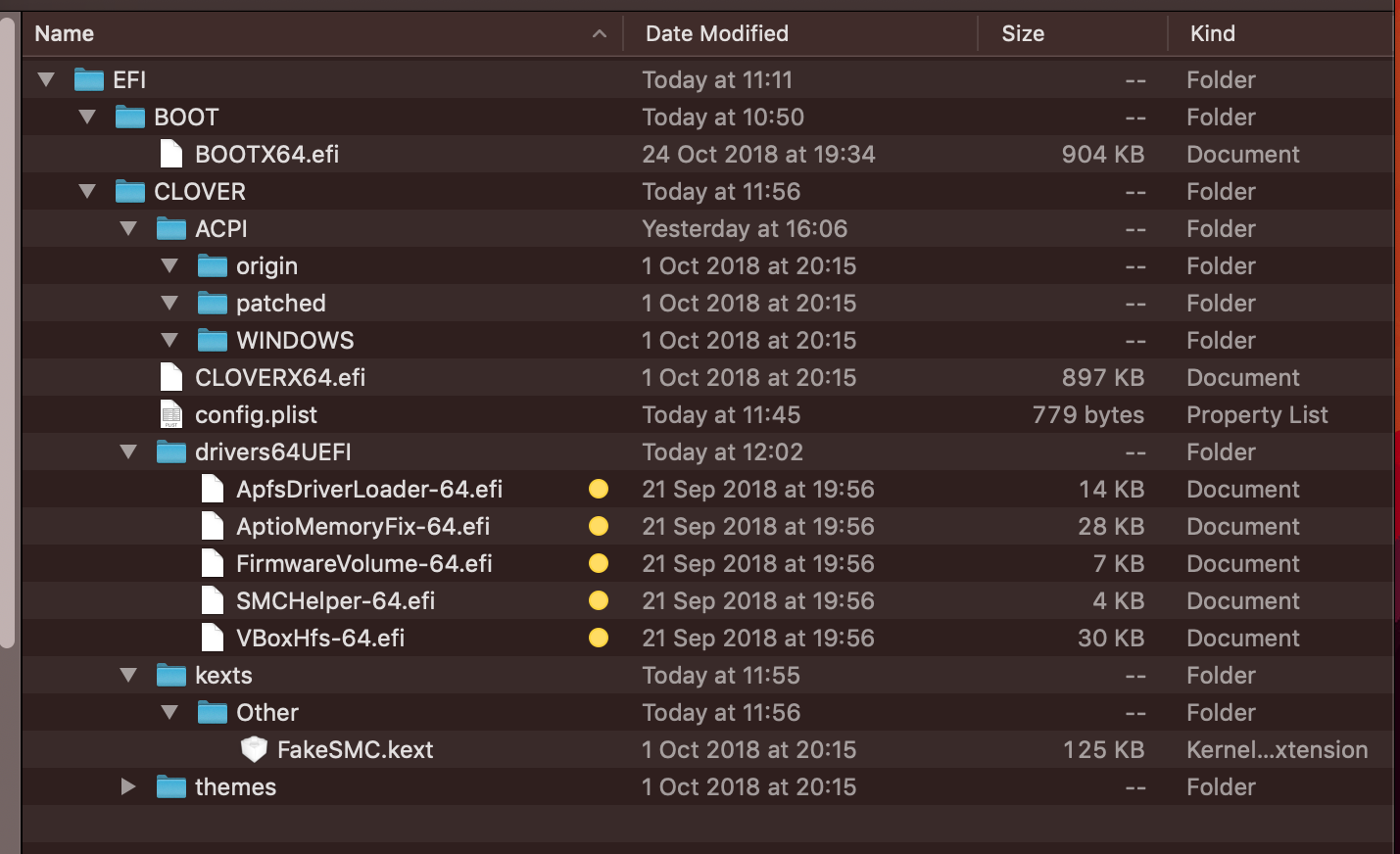Click '30 KB' size of VBoxHfs-64.efi
The image size is (1400, 854).
click(x=1111, y=638)
